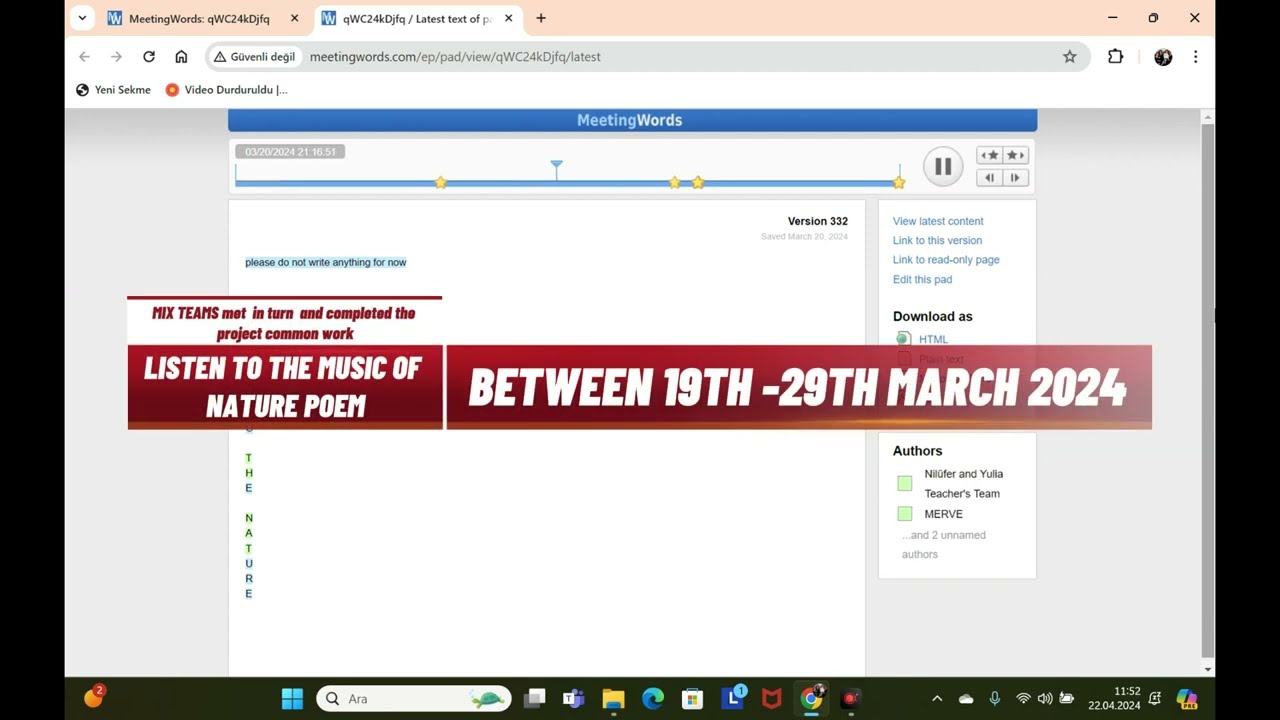The image size is (1280, 720).
Task: Open the volume control in tray
Action: click(x=1045, y=699)
